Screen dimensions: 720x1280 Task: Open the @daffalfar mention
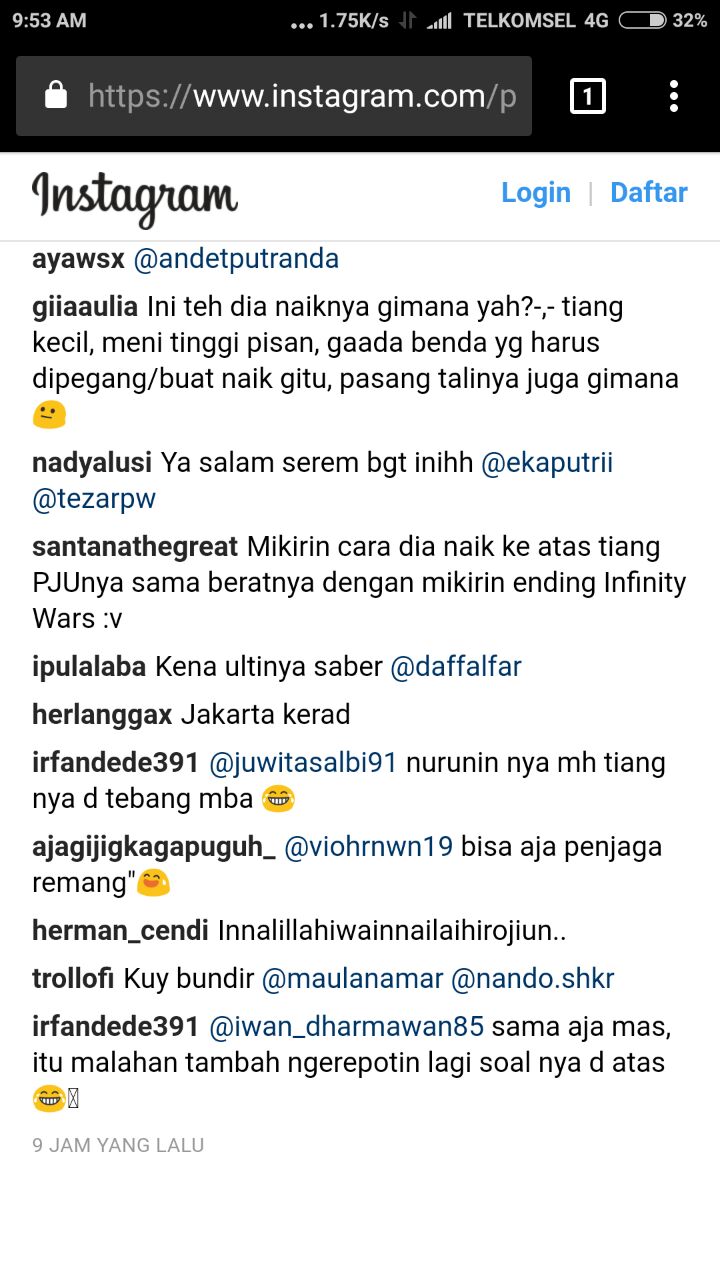tap(456, 667)
